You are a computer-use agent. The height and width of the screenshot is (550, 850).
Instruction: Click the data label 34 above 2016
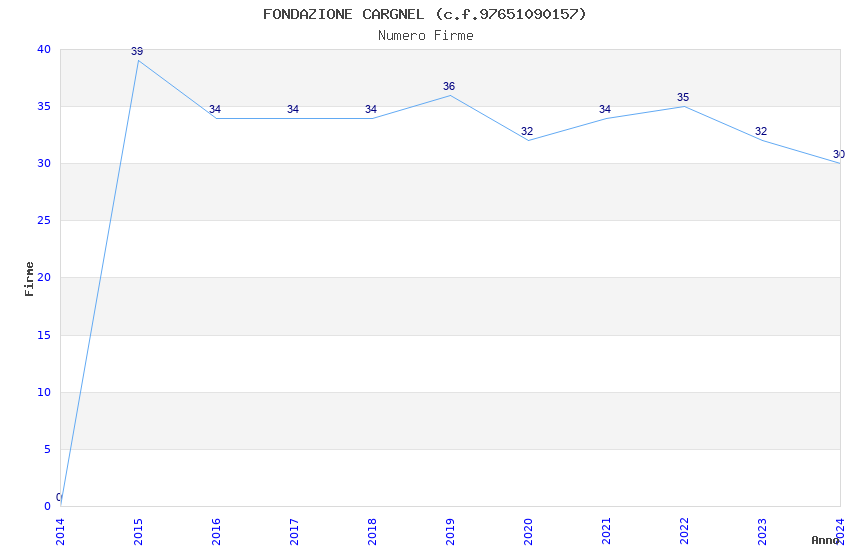tap(215, 109)
